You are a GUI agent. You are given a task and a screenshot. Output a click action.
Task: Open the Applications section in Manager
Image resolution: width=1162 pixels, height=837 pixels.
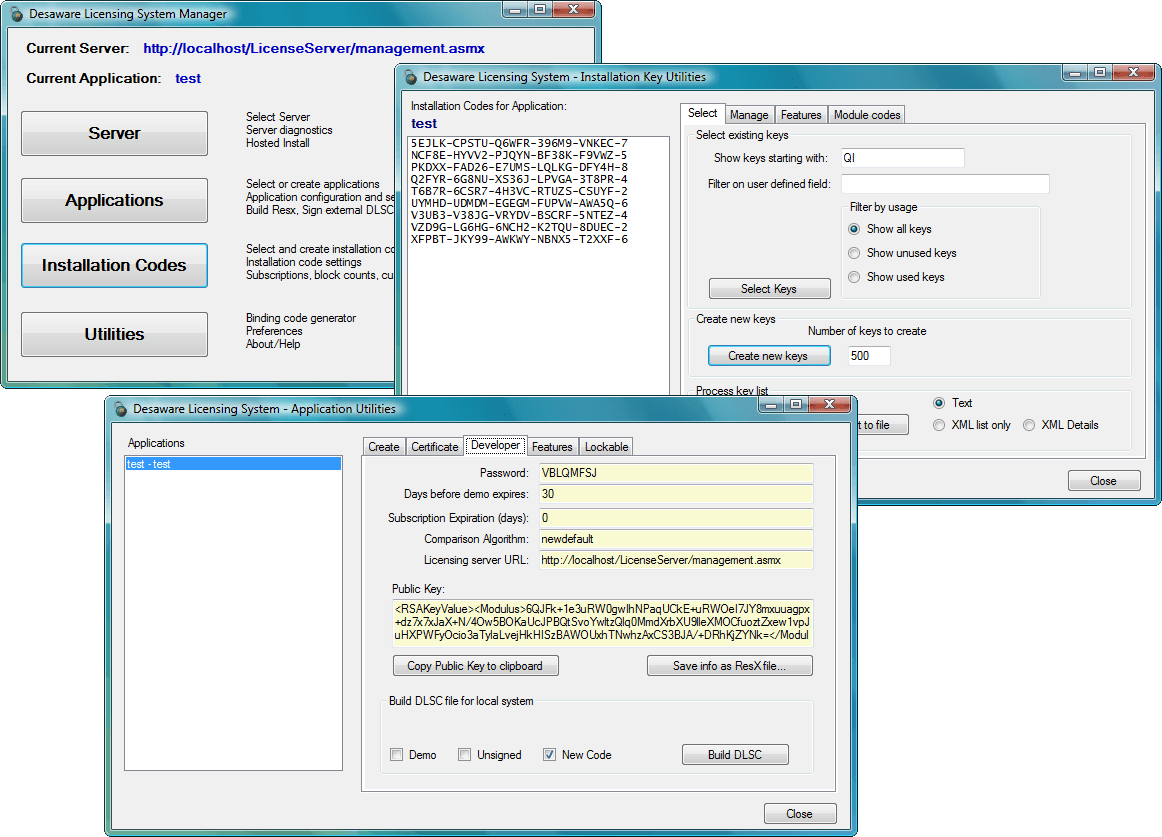pos(114,200)
